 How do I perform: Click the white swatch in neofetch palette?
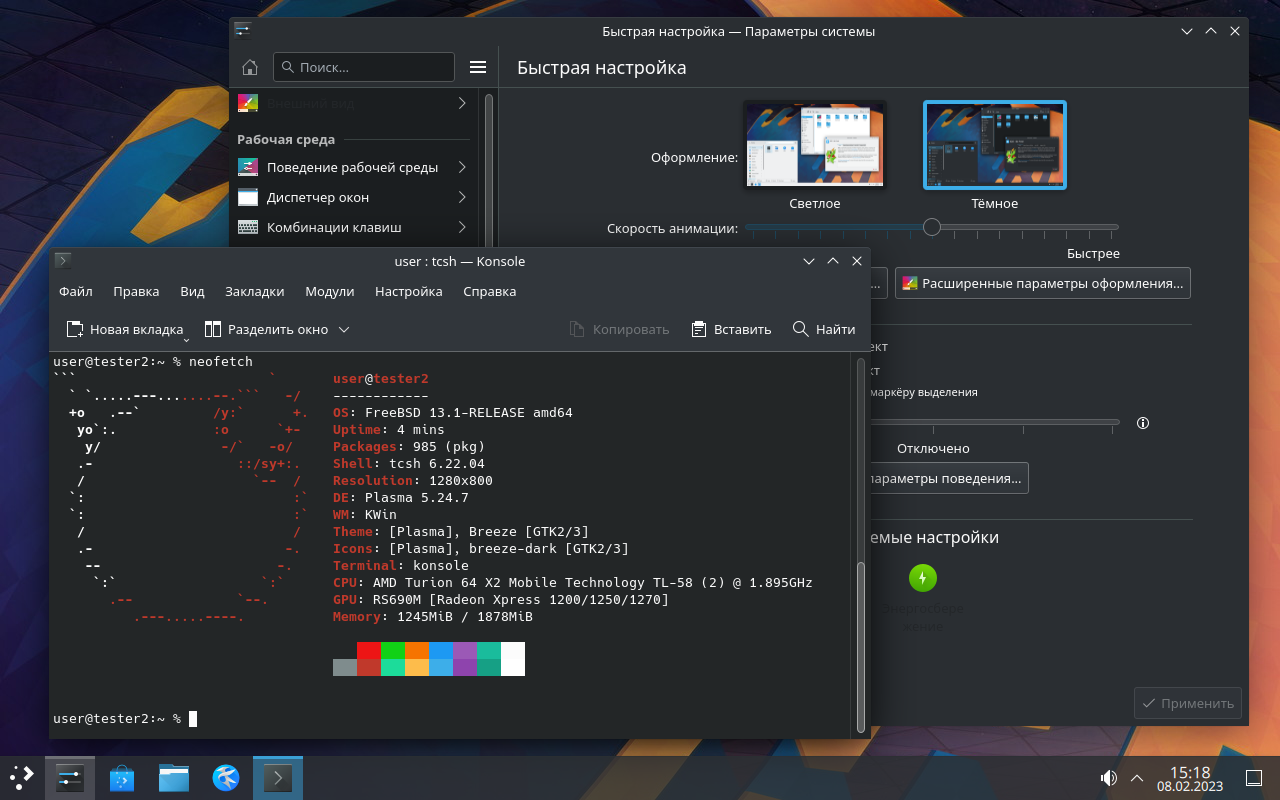513,659
